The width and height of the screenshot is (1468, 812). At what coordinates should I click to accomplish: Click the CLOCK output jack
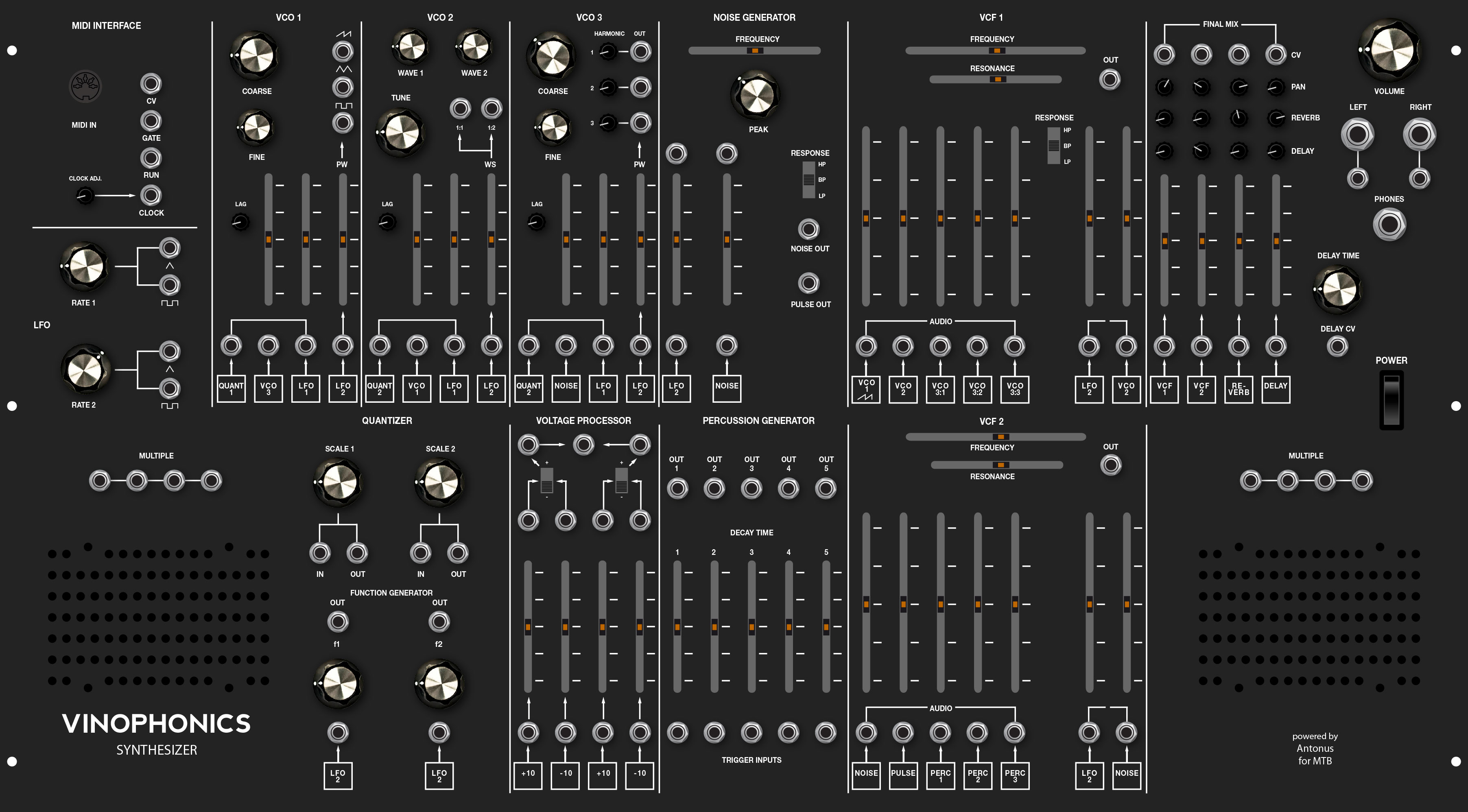pyautogui.click(x=151, y=195)
